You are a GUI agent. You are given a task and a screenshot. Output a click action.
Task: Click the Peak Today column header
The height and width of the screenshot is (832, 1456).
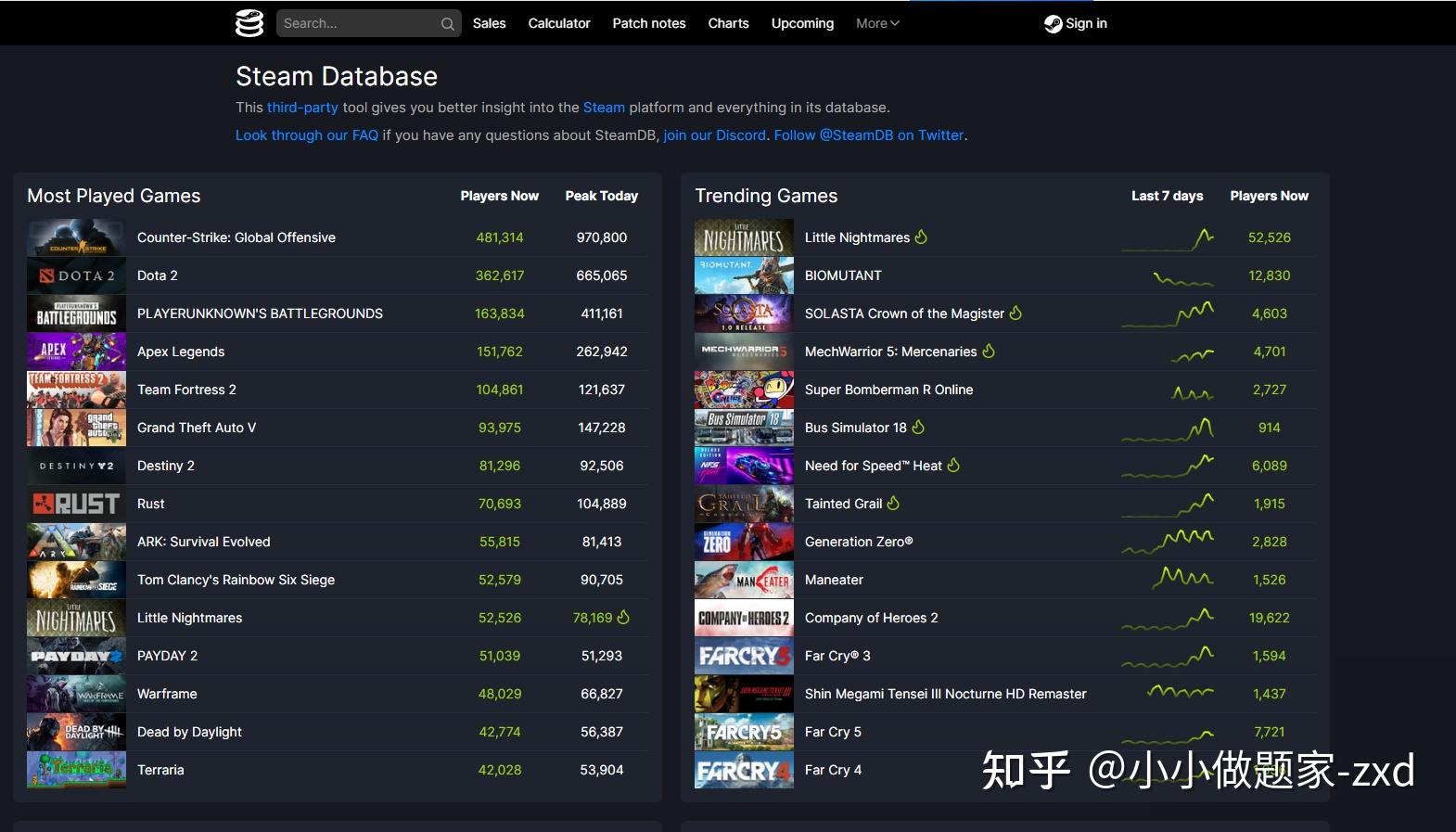[602, 196]
